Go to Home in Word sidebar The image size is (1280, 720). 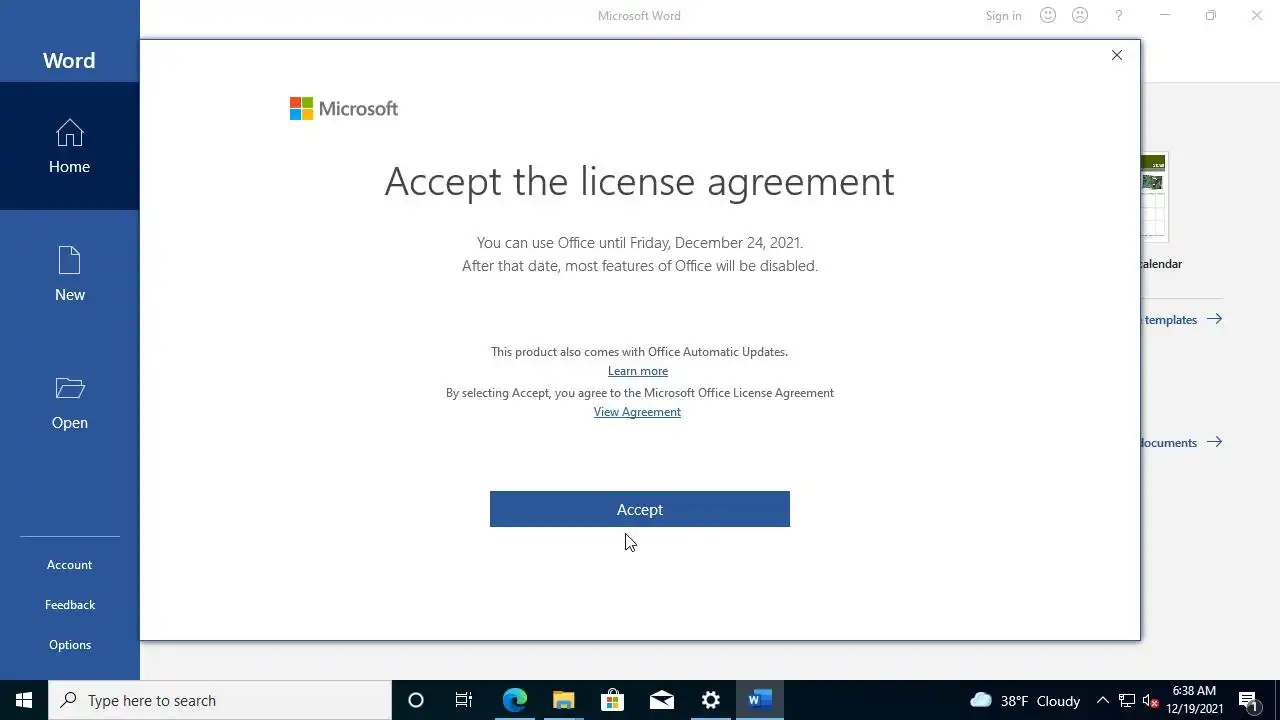(70, 146)
